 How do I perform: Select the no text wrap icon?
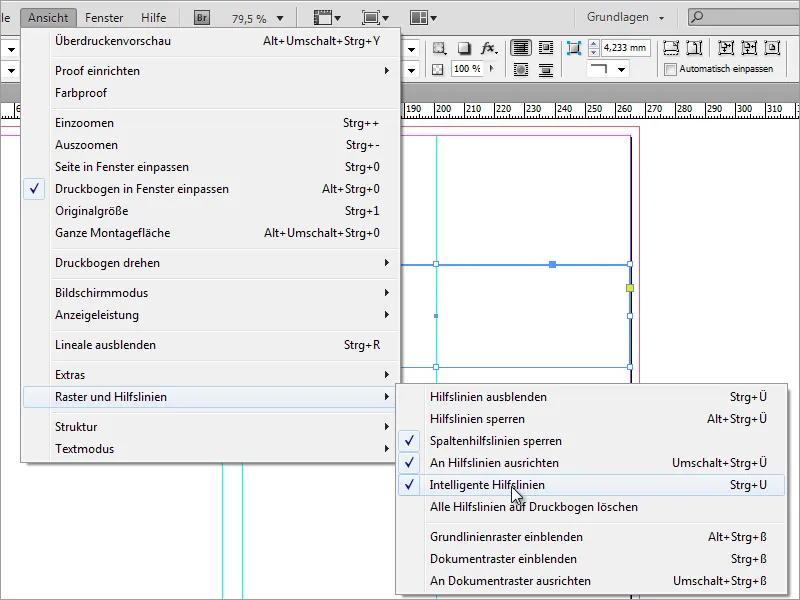click(x=521, y=48)
